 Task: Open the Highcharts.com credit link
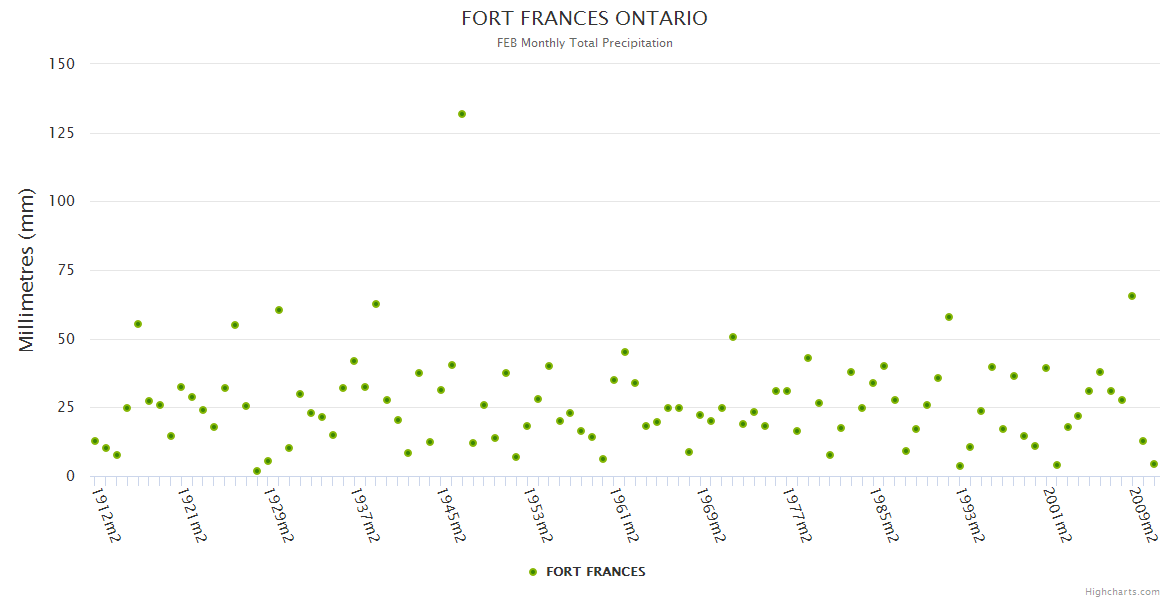pos(1122,591)
